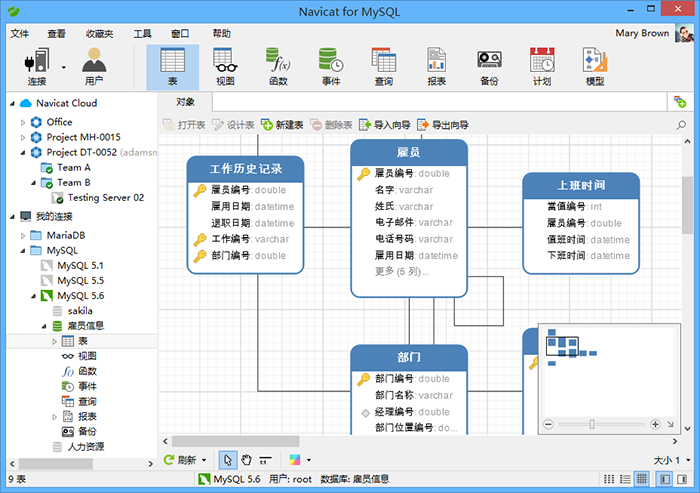
Task: Click the 模型 (Model) toolbar icon
Action: [595, 67]
